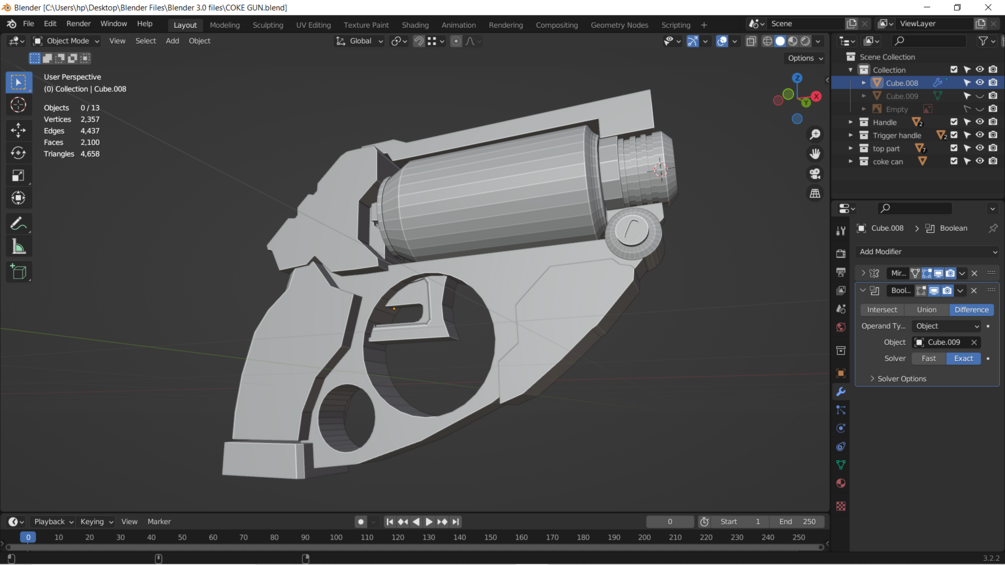Click the timeline horizontal scrollbar
The width and height of the screenshot is (1005, 565).
[x=414, y=547]
